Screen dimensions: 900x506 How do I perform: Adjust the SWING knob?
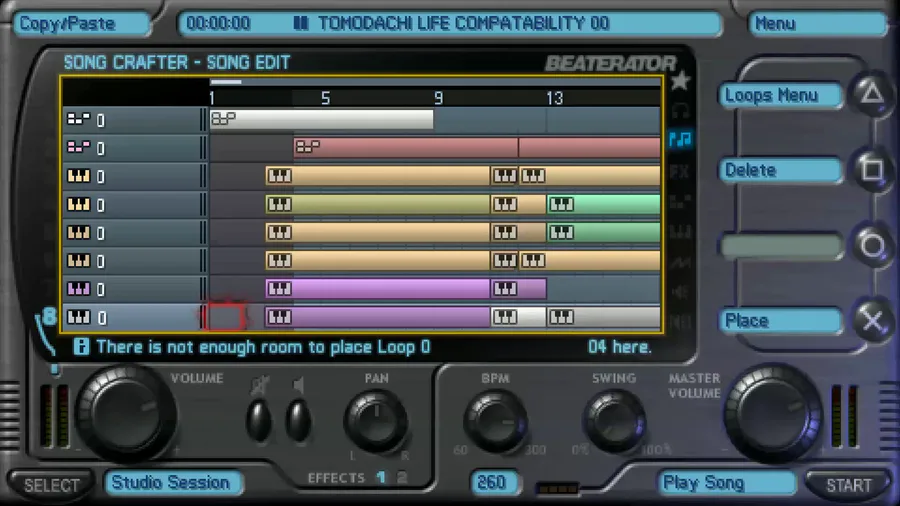(614, 422)
